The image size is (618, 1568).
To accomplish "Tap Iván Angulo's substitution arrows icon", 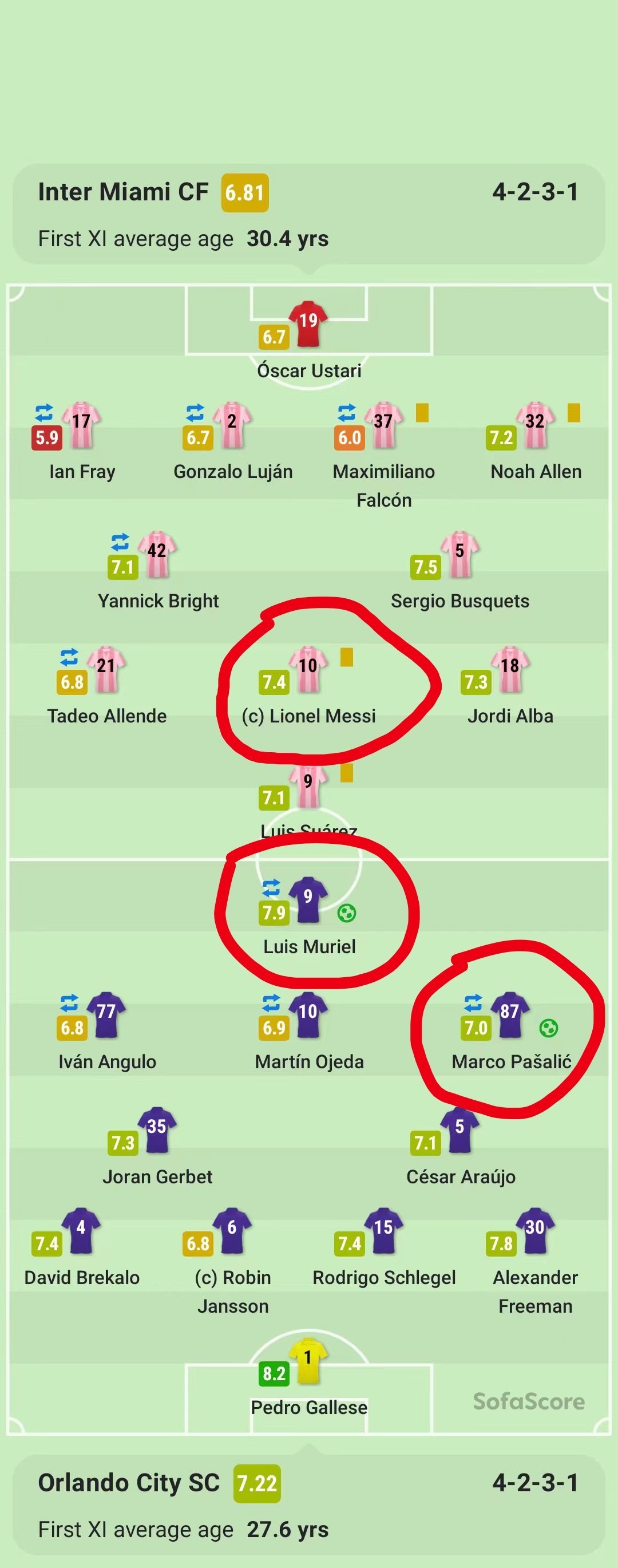I will pyautogui.click(x=69, y=1002).
